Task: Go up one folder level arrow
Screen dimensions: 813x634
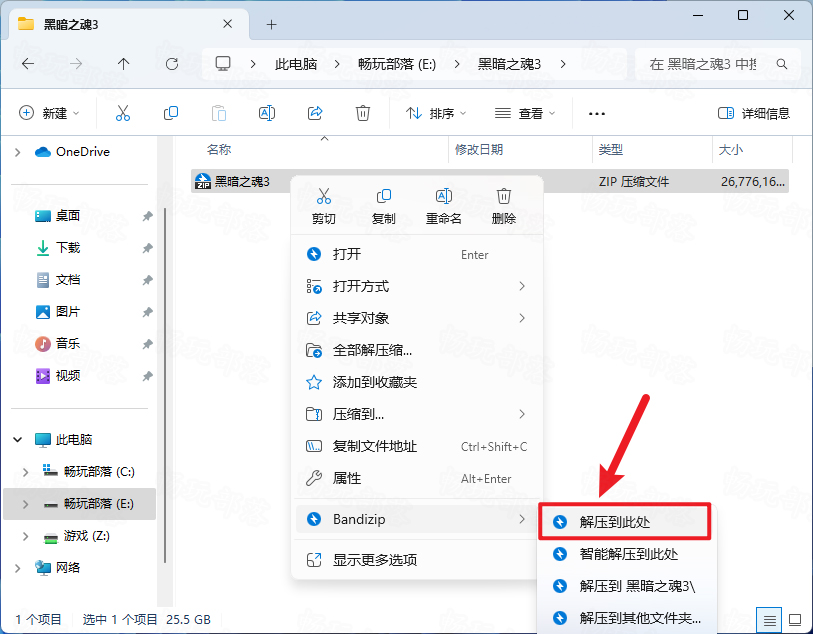Action: [123, 64]
